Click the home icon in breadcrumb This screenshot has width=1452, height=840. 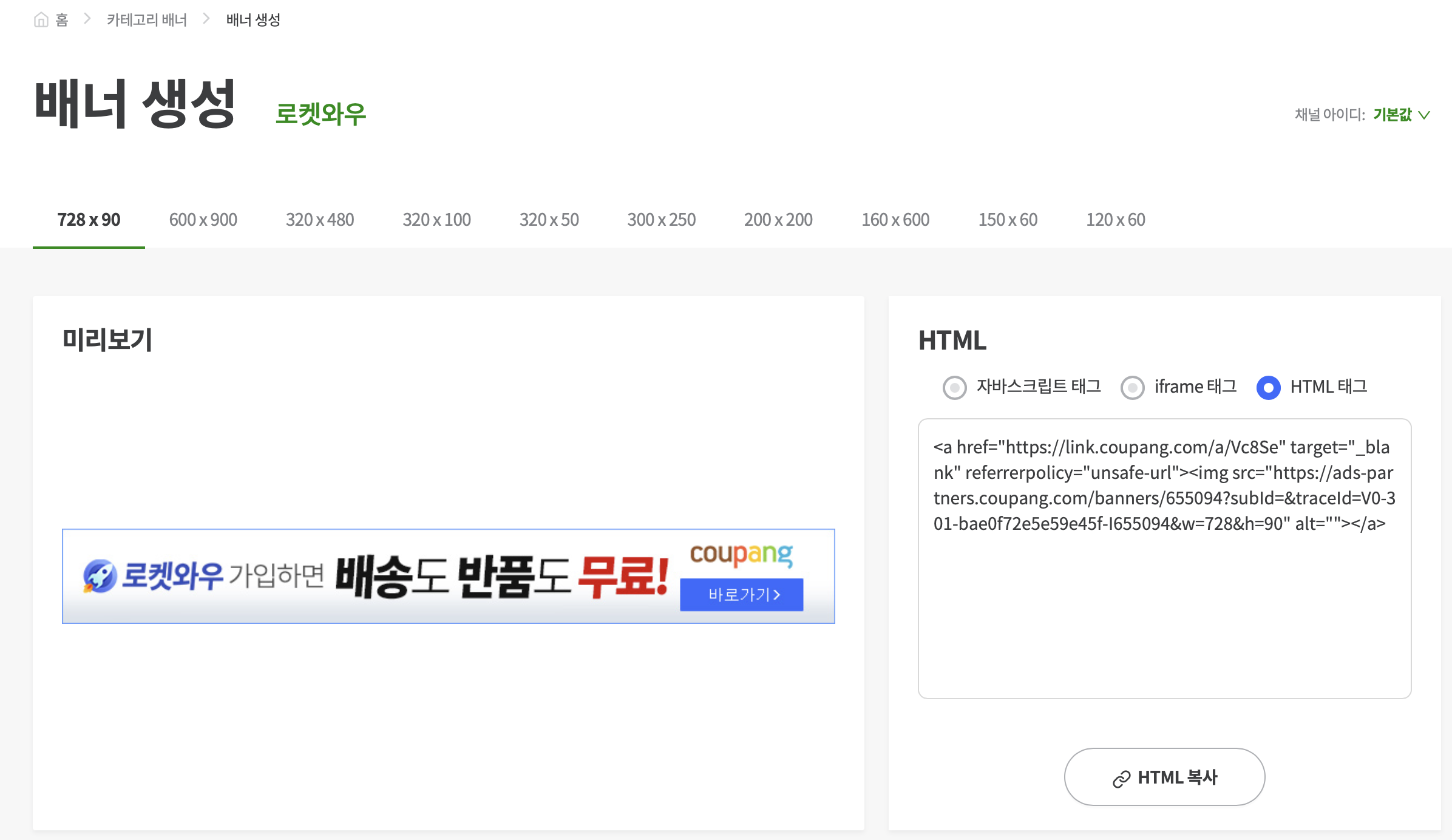pos(41,20)
